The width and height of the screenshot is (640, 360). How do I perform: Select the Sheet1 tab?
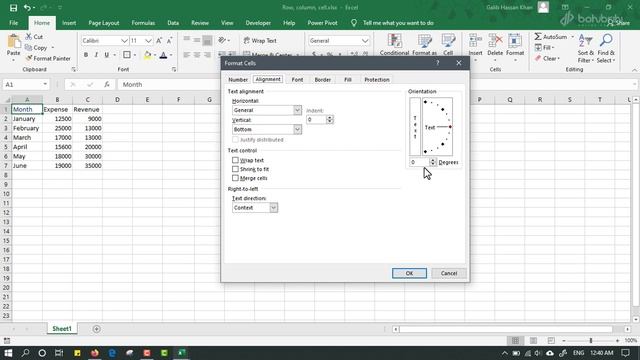click(62, 329)
